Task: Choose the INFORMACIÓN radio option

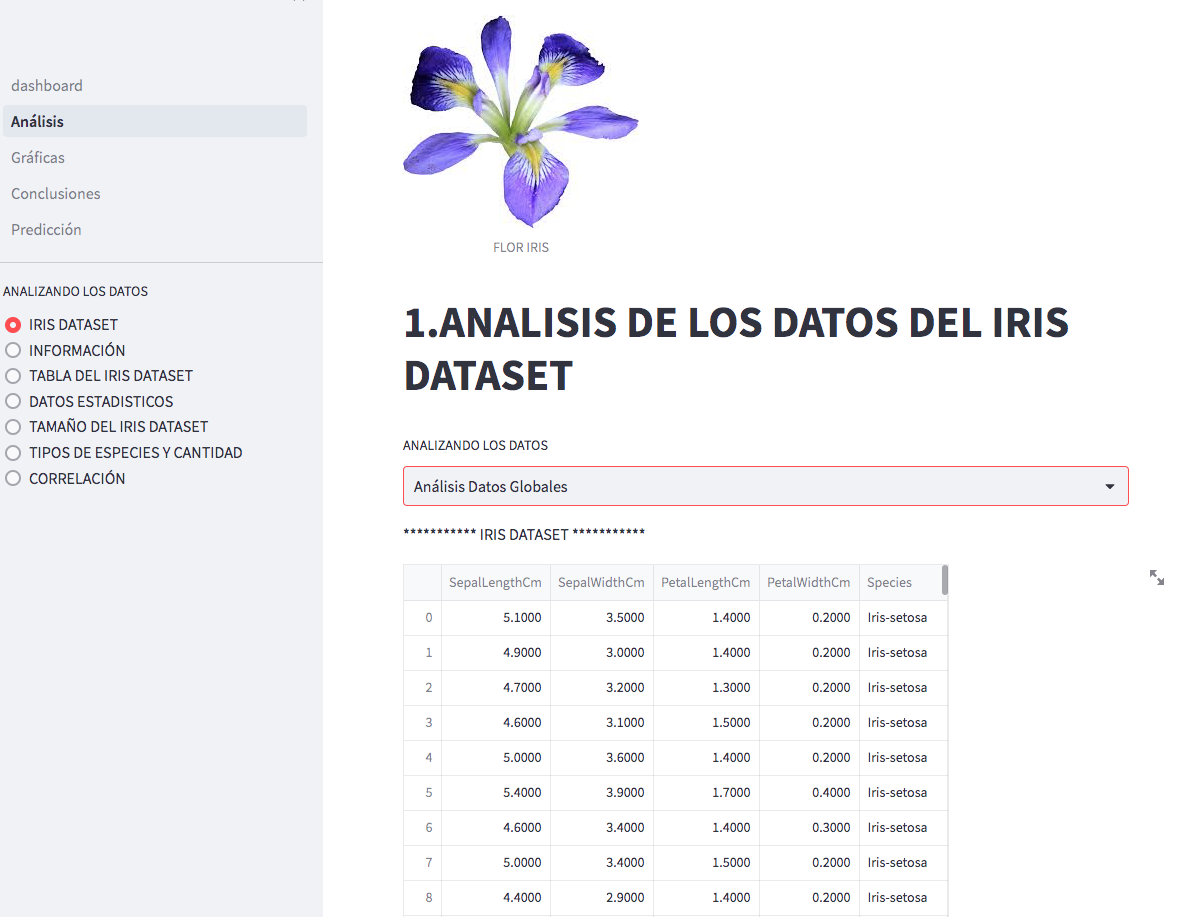Action: click(x=12, y=350)
